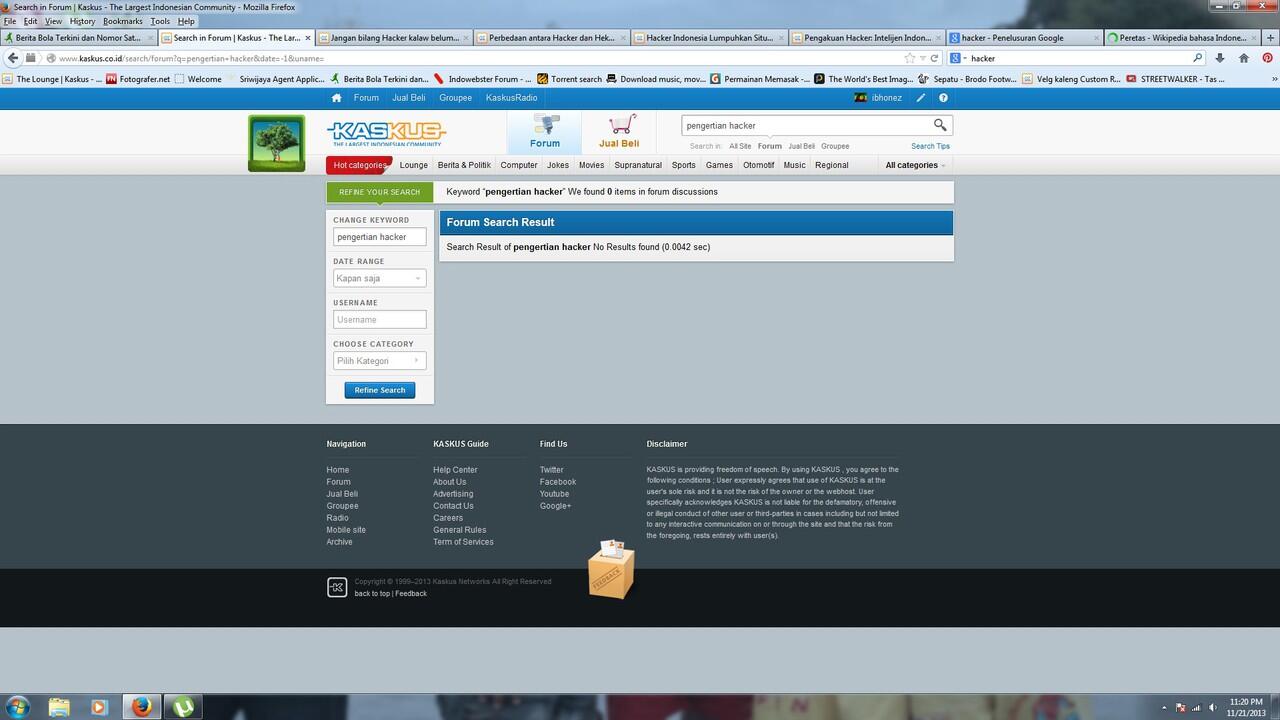The width and height of the screenshot is (1280, 720).
Task: Switch to 'Hacker Indonesia Lumpuhkan' tab
Action: click(x=708, y=38)
